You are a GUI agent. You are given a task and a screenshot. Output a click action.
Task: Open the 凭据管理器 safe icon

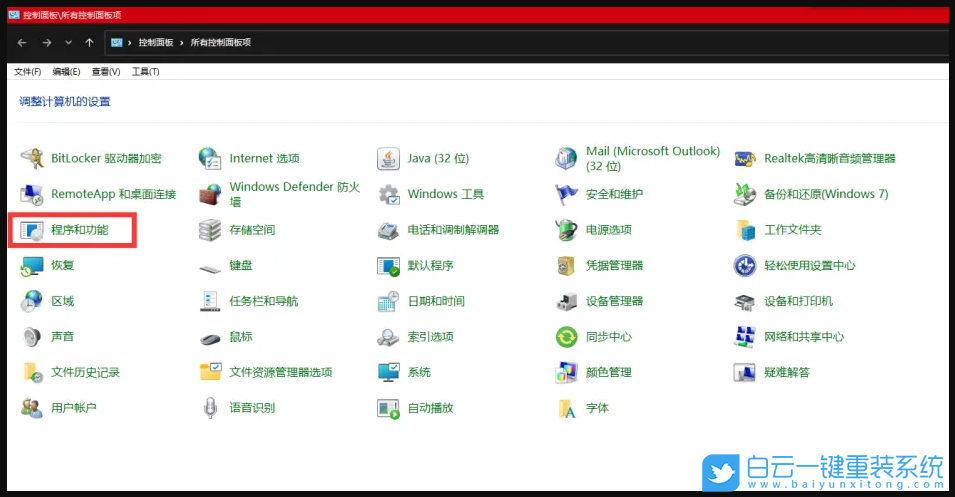(566, 266)
